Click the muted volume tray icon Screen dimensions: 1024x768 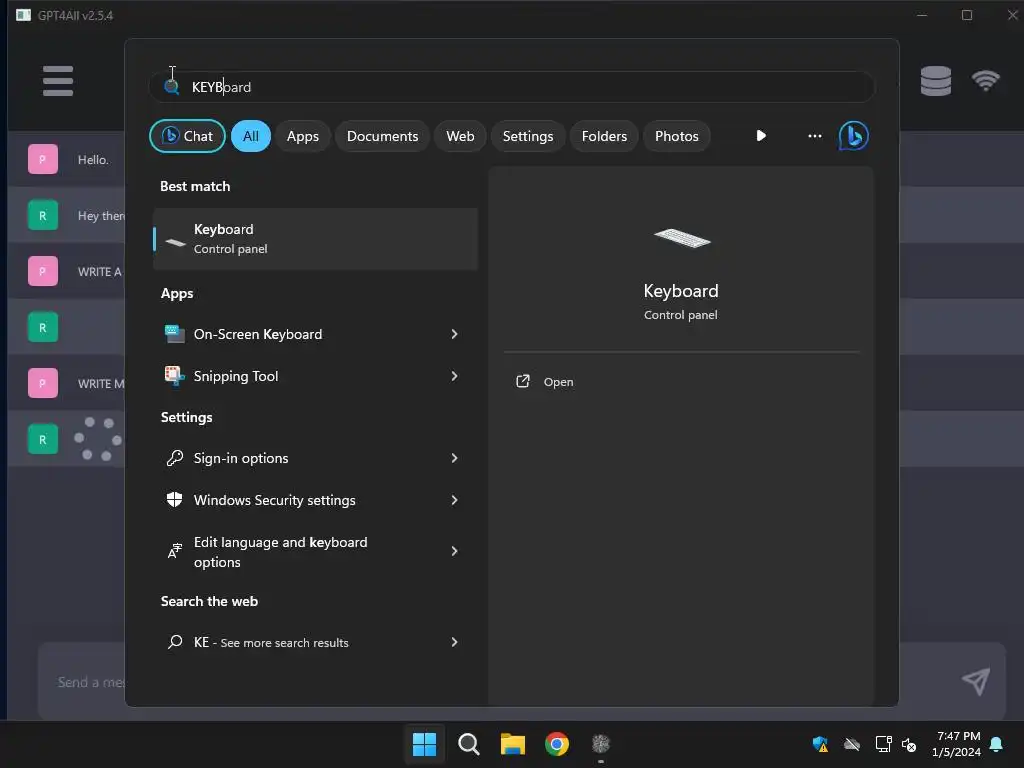909,744
